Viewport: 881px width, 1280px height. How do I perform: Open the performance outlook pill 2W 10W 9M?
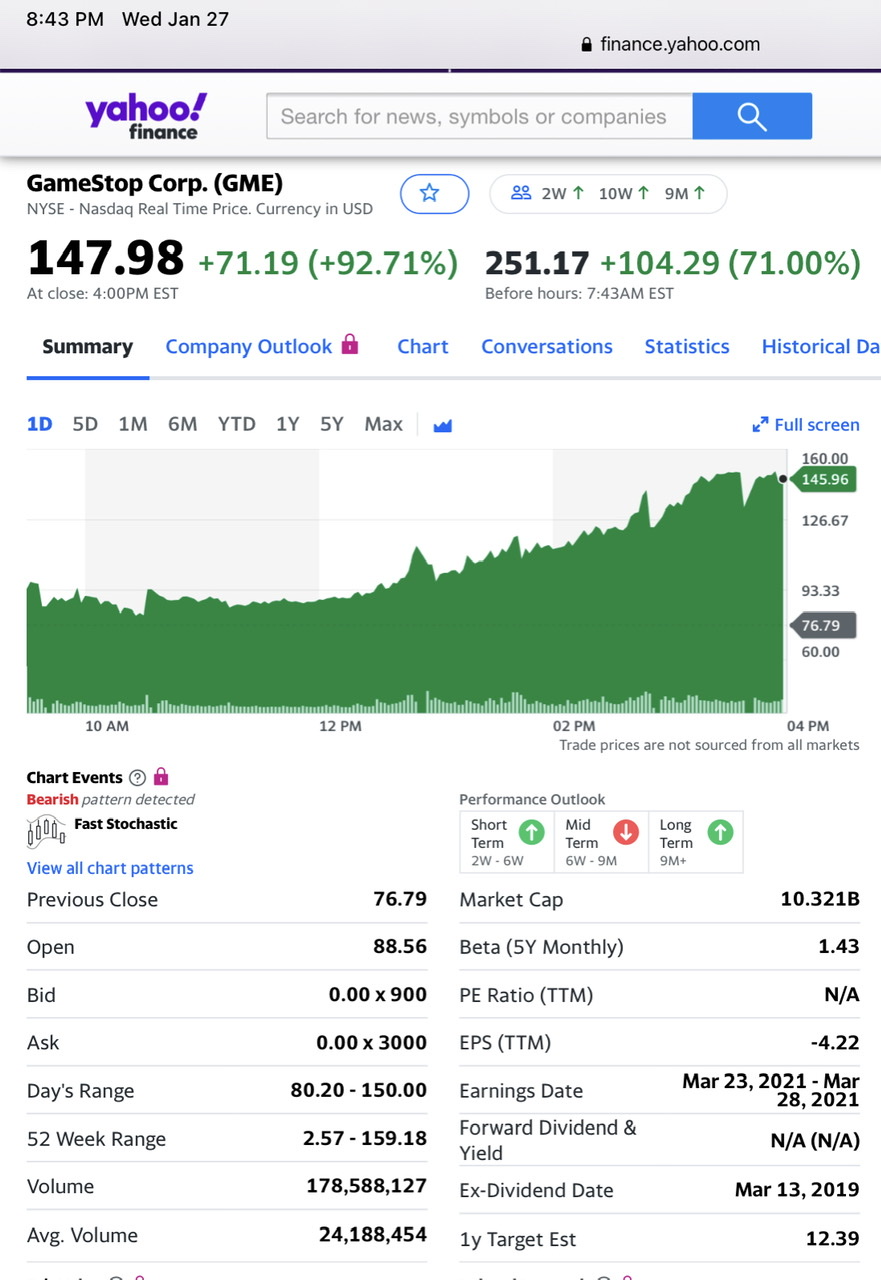click(607, 194)
